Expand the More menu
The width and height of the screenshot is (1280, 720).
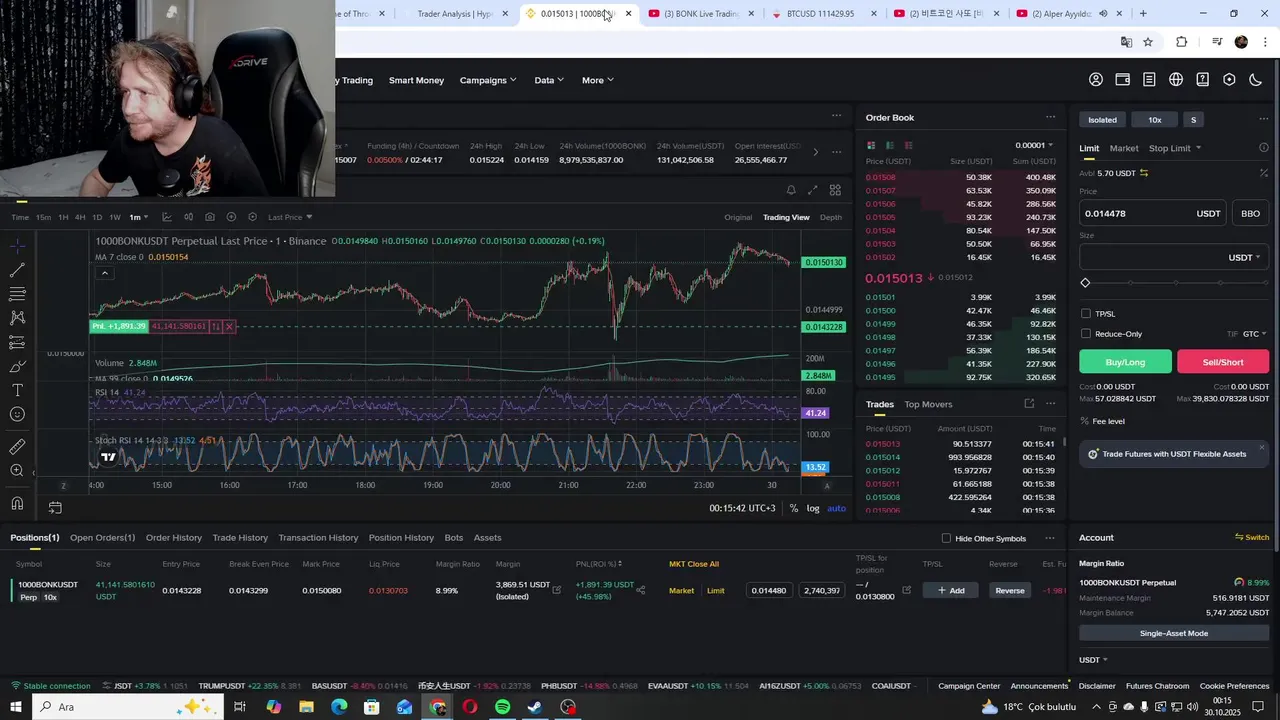click(x=598, y=80)
